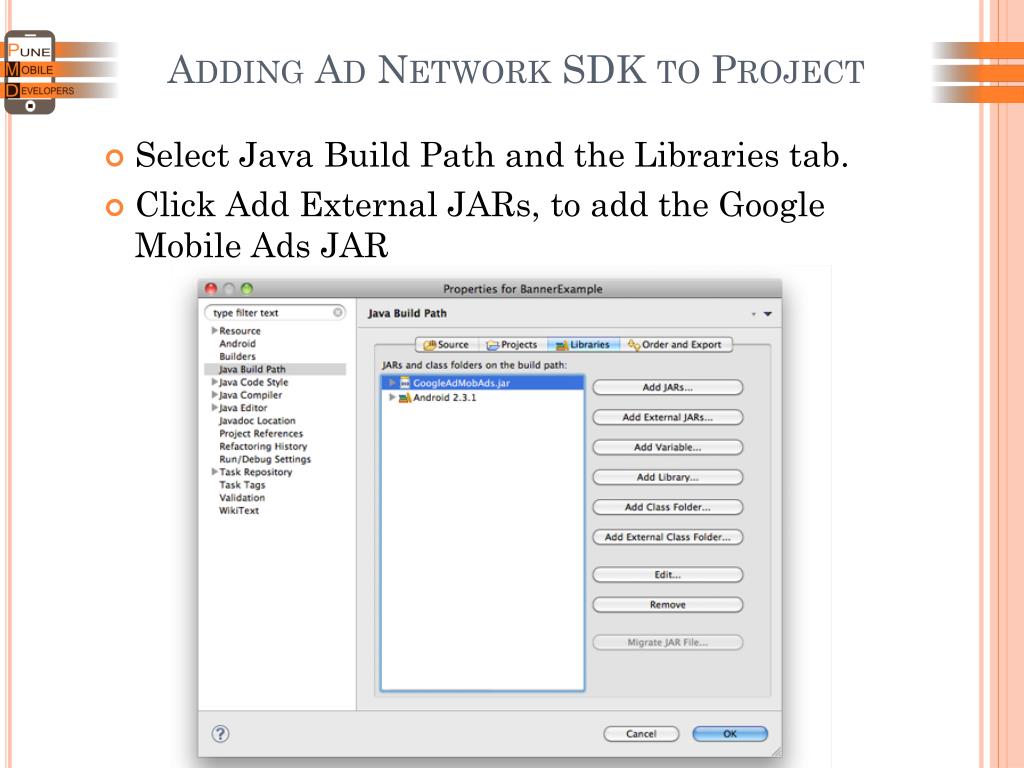Select Refactoring History in the tree

point(263,446)
